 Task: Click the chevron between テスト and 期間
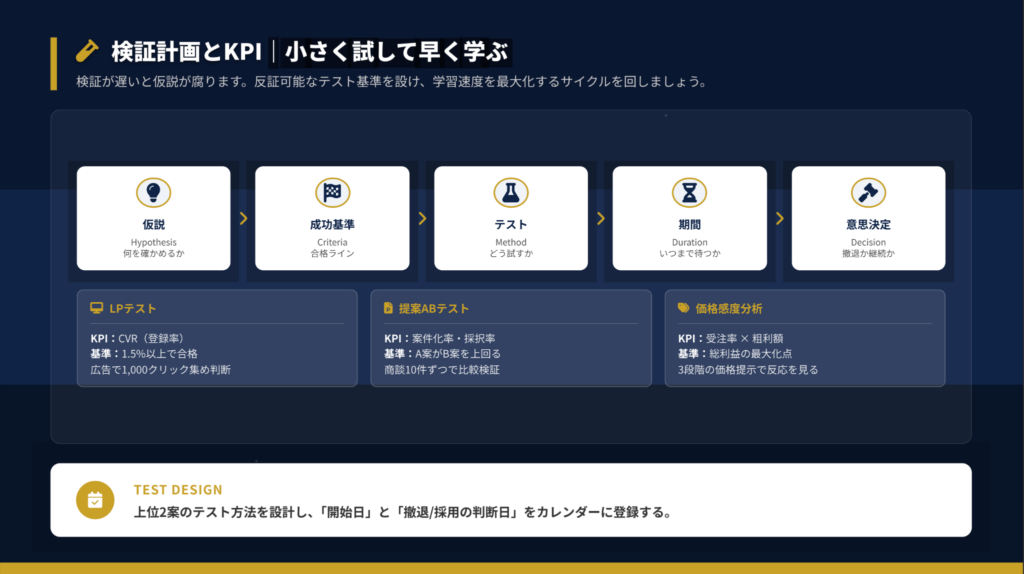pos(600,218)
